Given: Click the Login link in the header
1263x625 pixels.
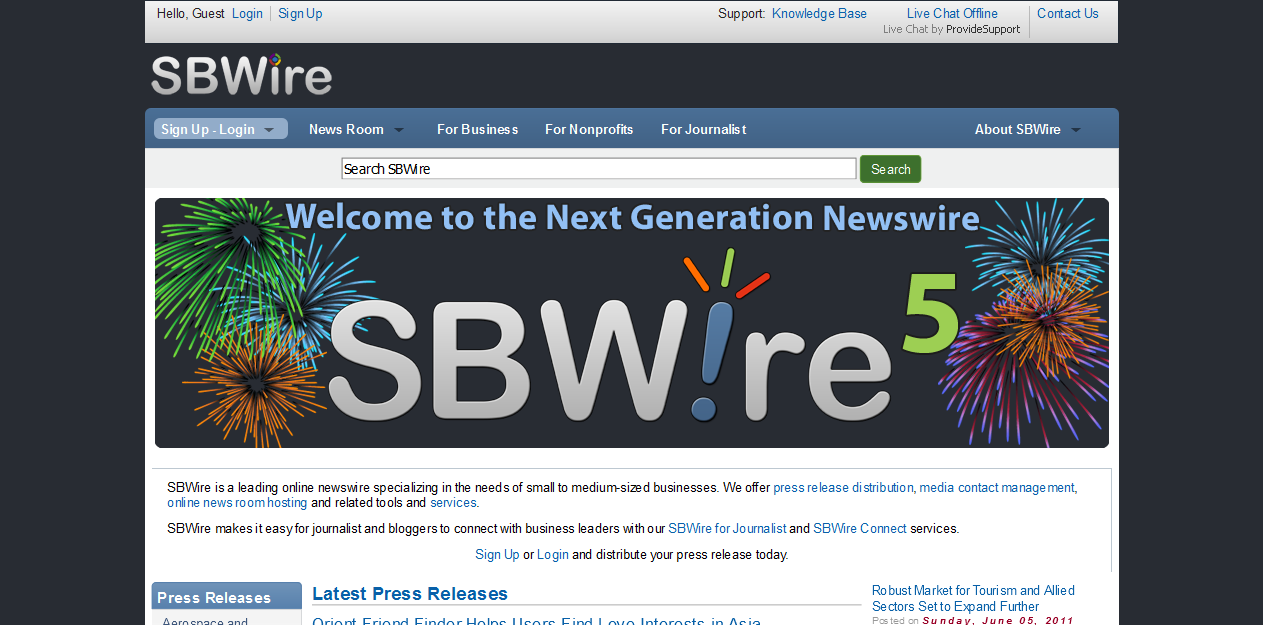Looking at the screenshot, I should point(246,13).
